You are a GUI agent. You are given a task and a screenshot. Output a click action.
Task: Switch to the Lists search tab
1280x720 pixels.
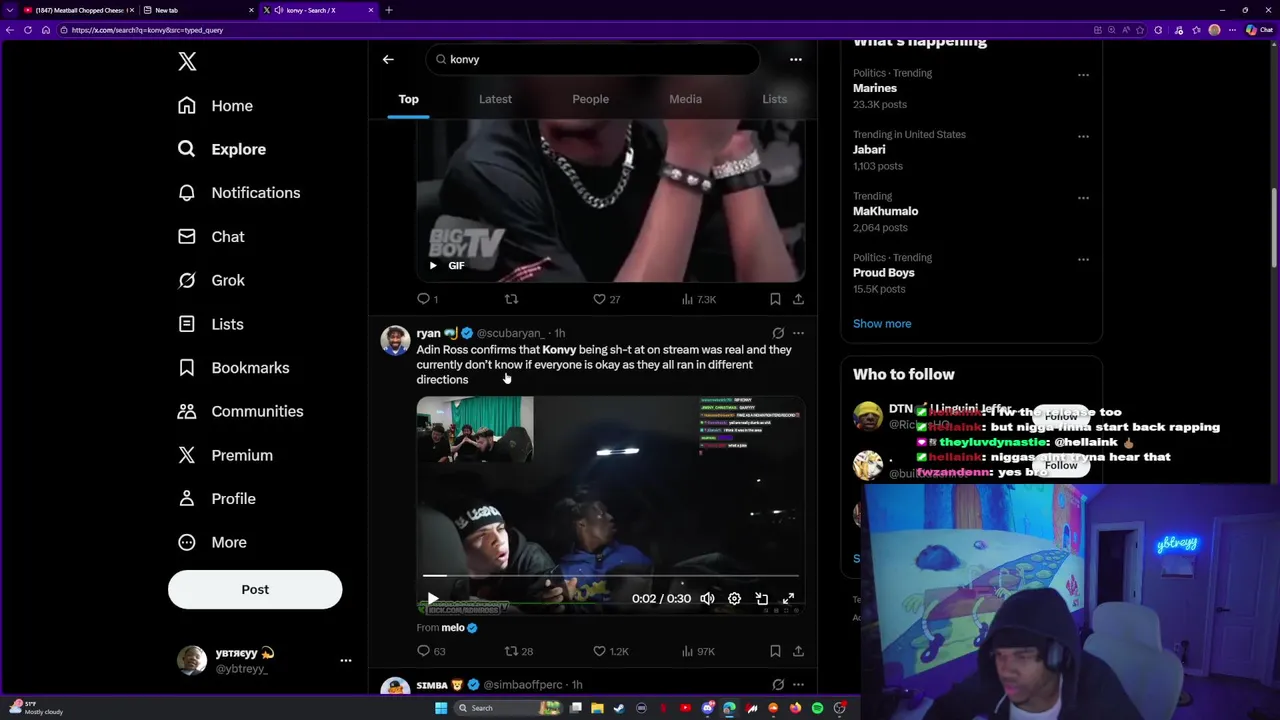774,99
